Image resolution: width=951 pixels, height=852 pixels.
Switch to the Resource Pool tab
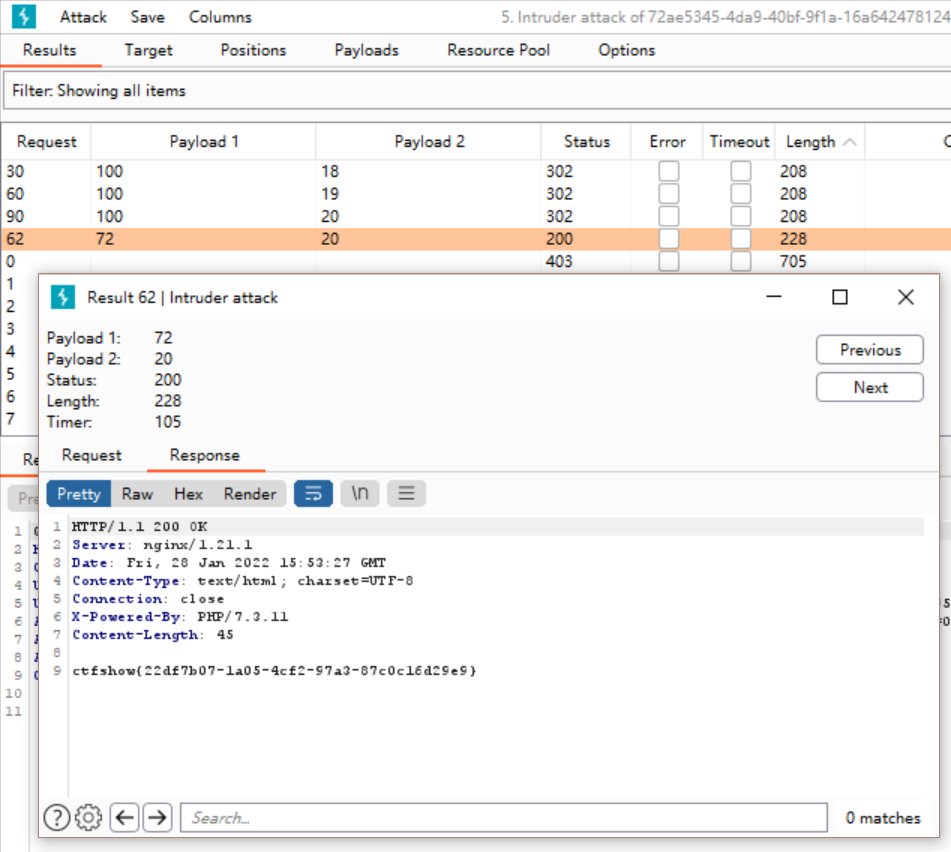coord(499,50)
